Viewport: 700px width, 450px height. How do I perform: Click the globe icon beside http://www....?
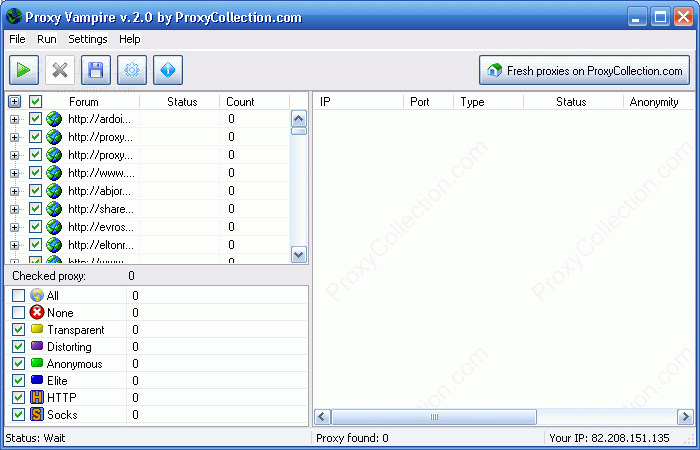54,173
